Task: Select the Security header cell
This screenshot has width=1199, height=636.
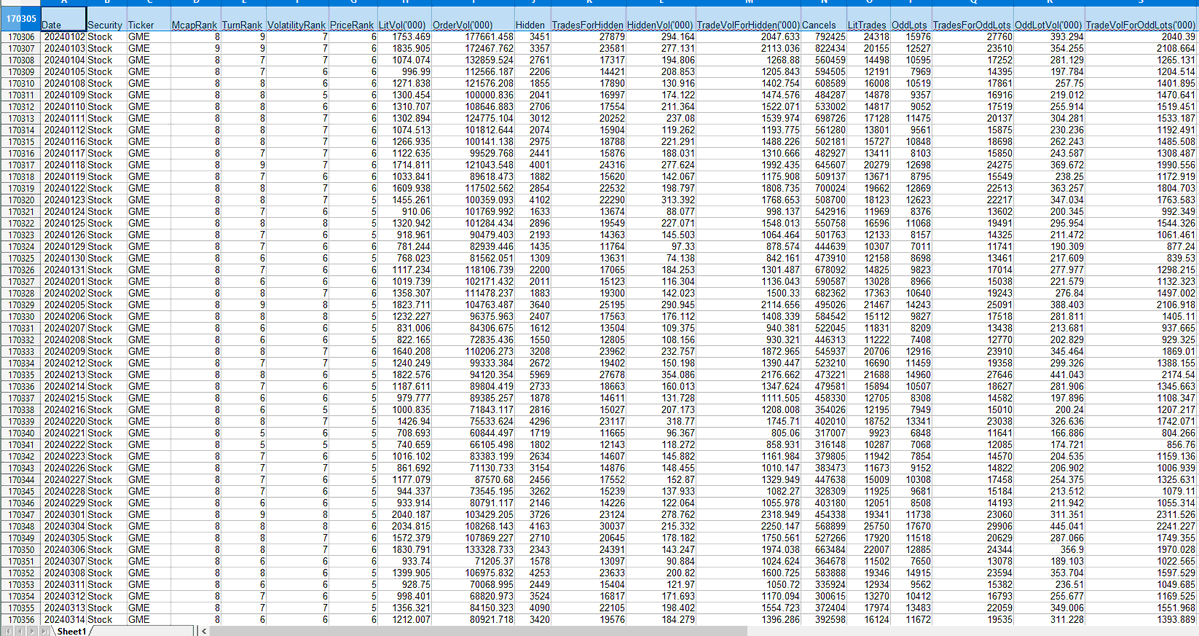Action: 105,24
